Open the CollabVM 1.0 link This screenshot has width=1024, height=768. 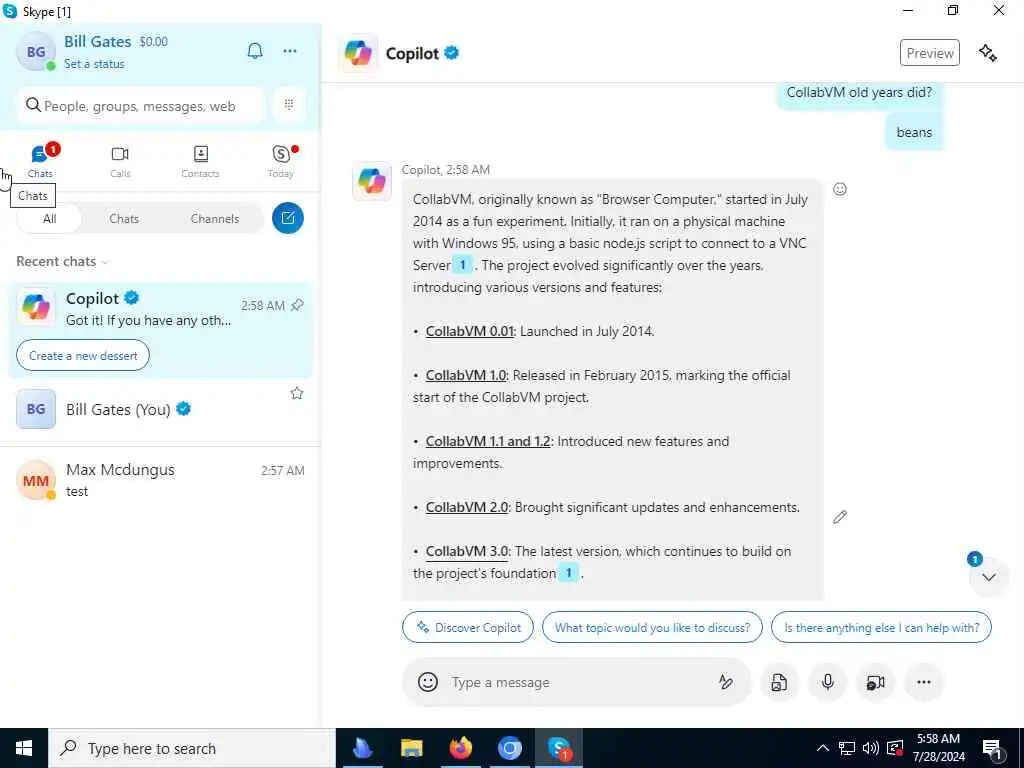(x=466, y=376)
